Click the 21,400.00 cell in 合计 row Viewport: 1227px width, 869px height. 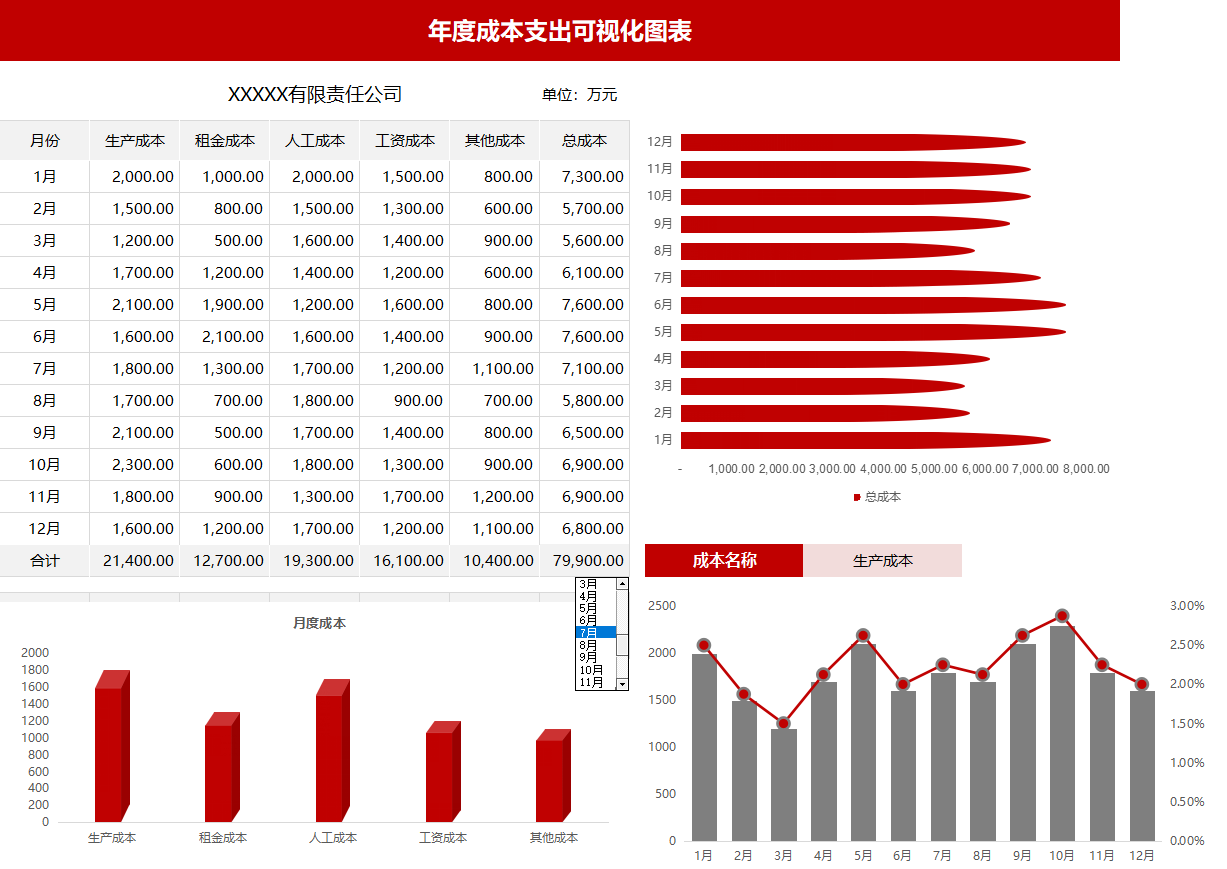pos(135,561)
